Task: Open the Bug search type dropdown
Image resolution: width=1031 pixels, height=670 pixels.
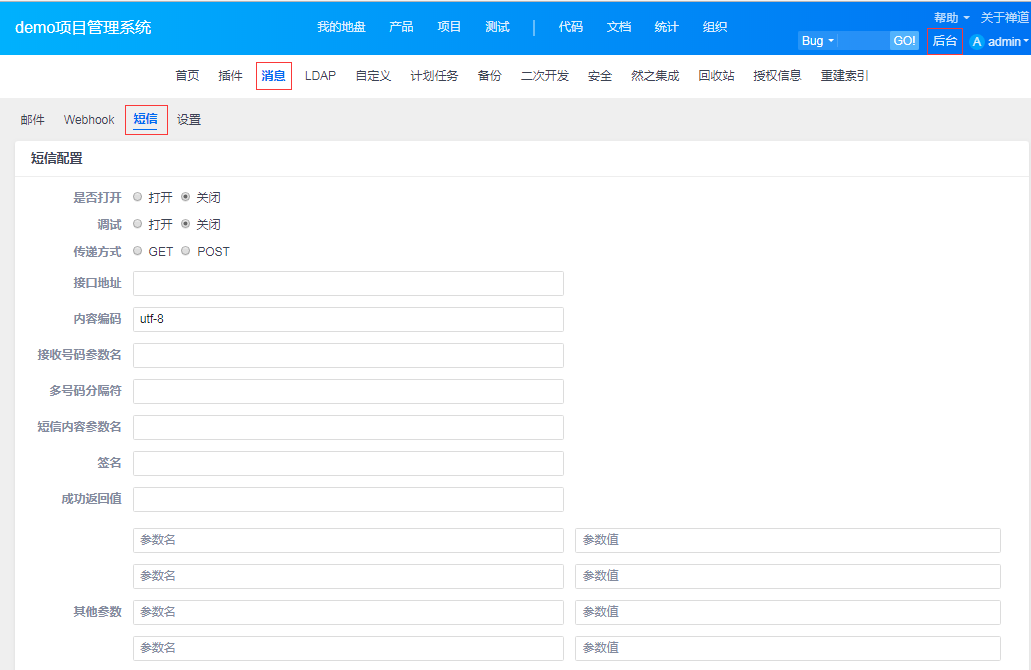Action: pos(817,41)
